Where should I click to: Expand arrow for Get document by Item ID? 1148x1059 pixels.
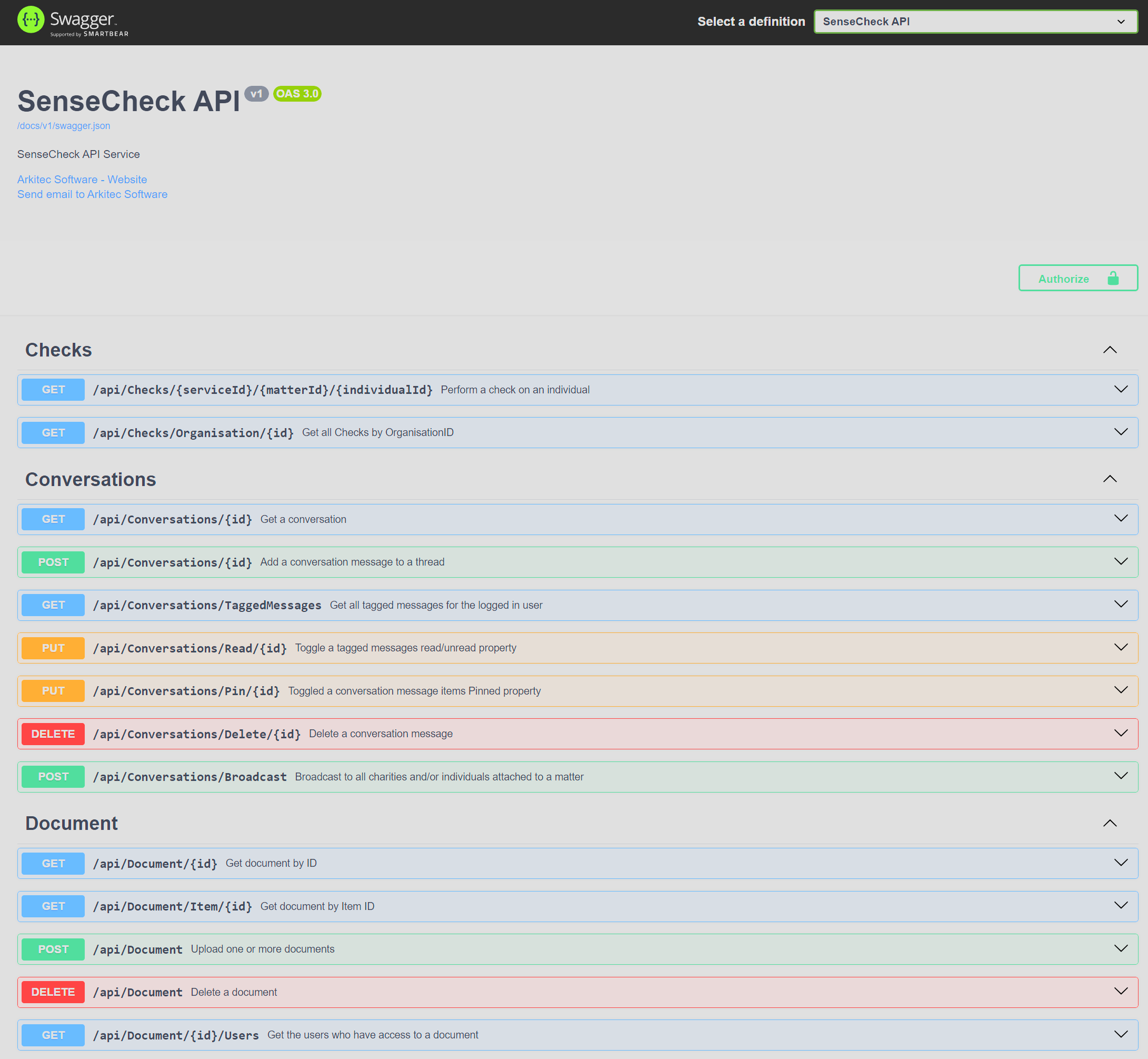tap(1121, 906)
